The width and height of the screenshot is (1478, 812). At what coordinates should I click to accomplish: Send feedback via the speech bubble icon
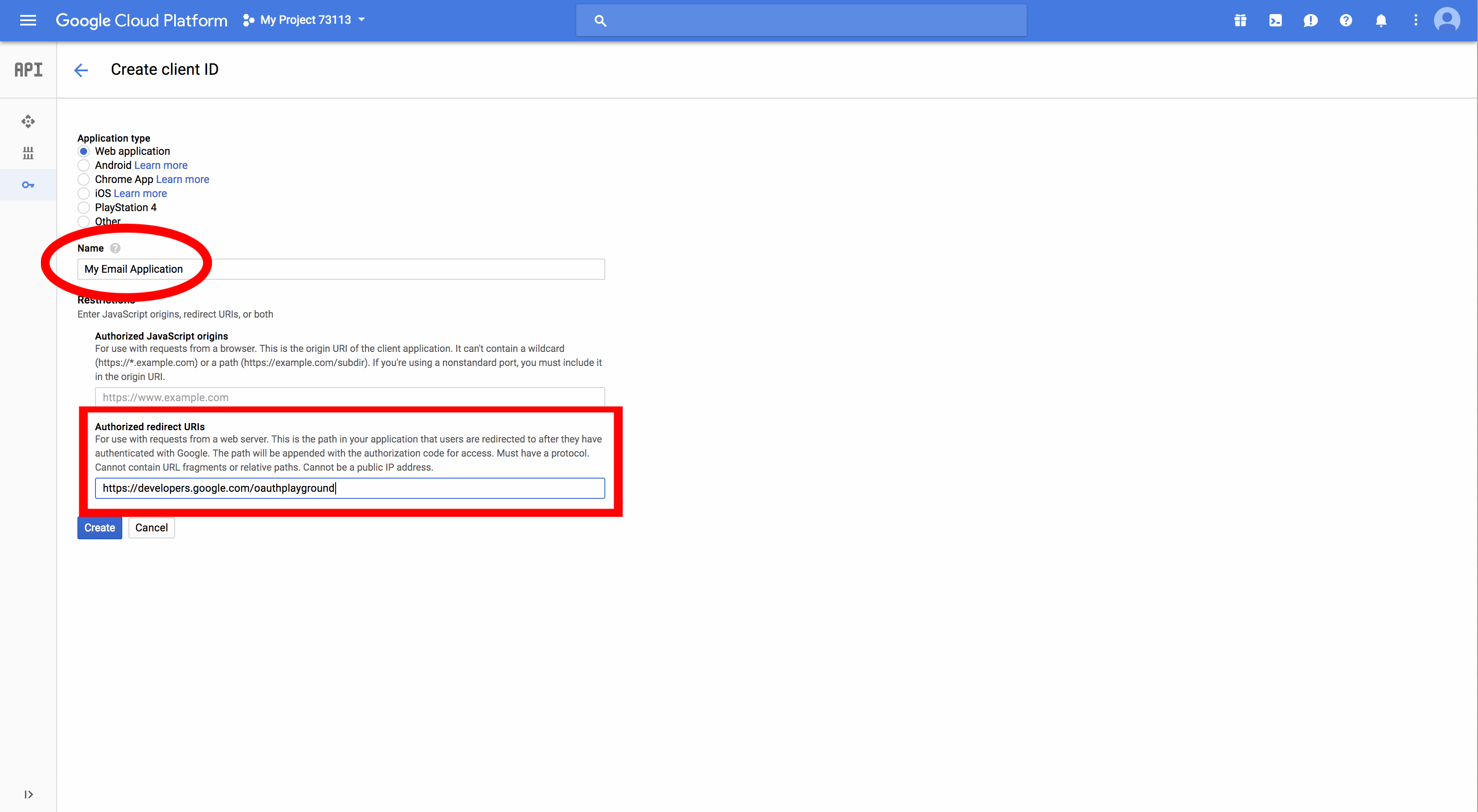1310,20
